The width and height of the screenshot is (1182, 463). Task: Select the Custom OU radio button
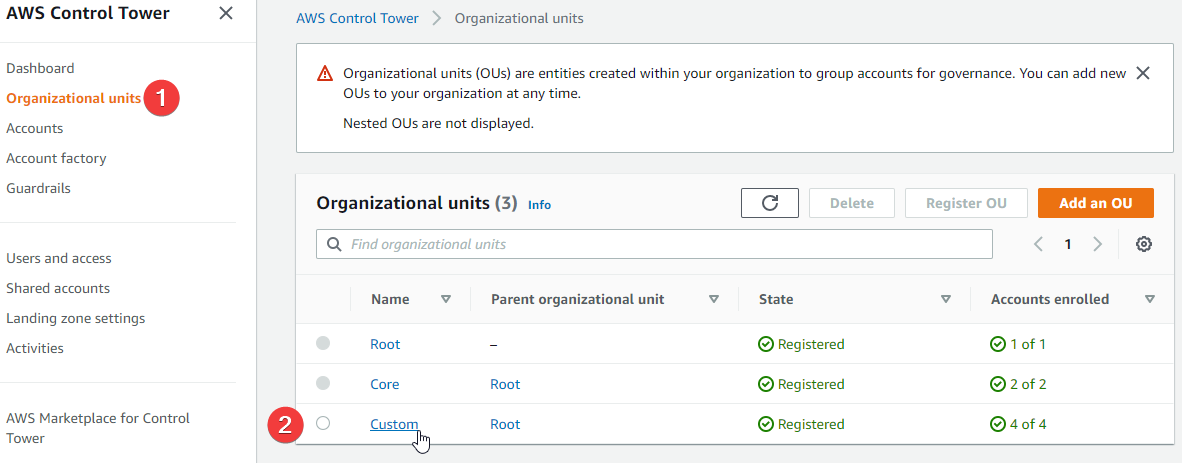(x=323, y=424)
